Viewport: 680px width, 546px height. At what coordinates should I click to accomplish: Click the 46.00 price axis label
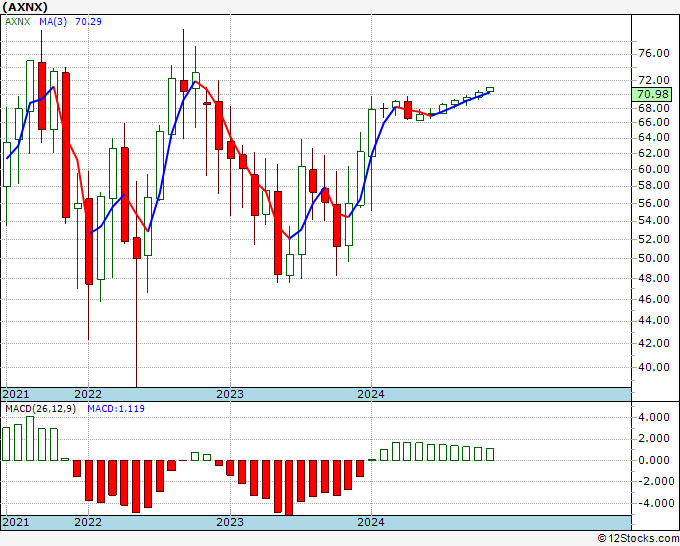(x=654, y=299)
